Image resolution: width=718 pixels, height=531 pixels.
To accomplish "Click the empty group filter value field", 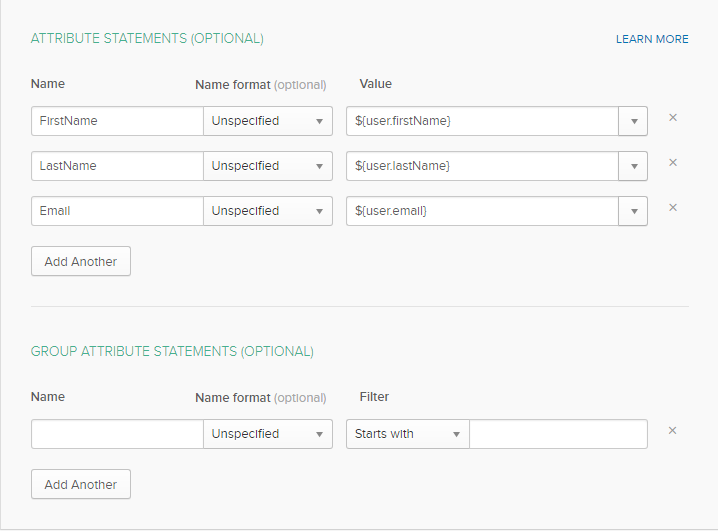I will tap(558, 434).
